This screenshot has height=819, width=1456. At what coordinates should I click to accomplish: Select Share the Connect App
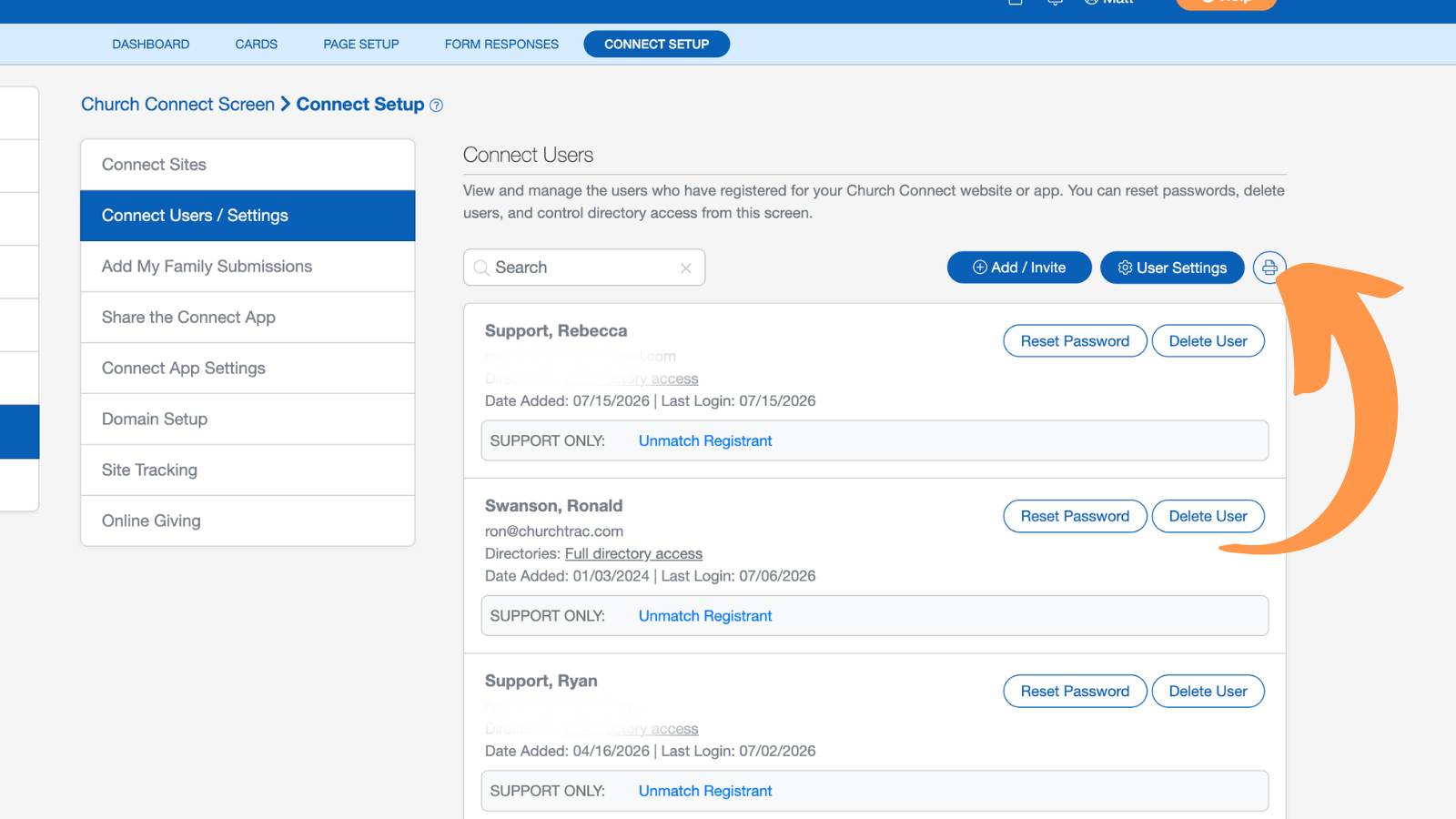(248, 318)
